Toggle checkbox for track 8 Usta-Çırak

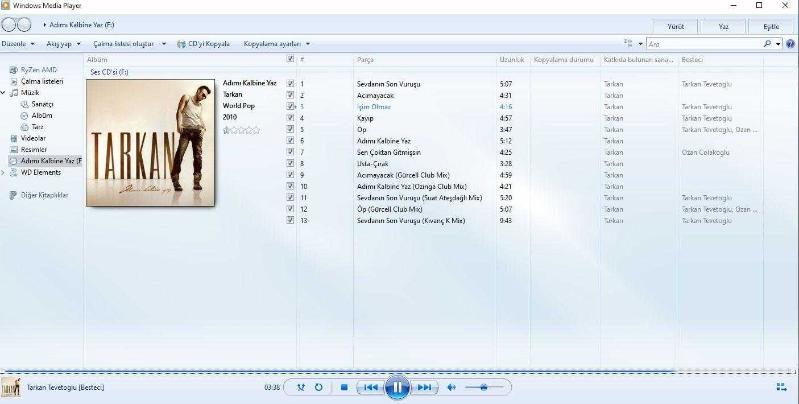click(x=290, y=164)
